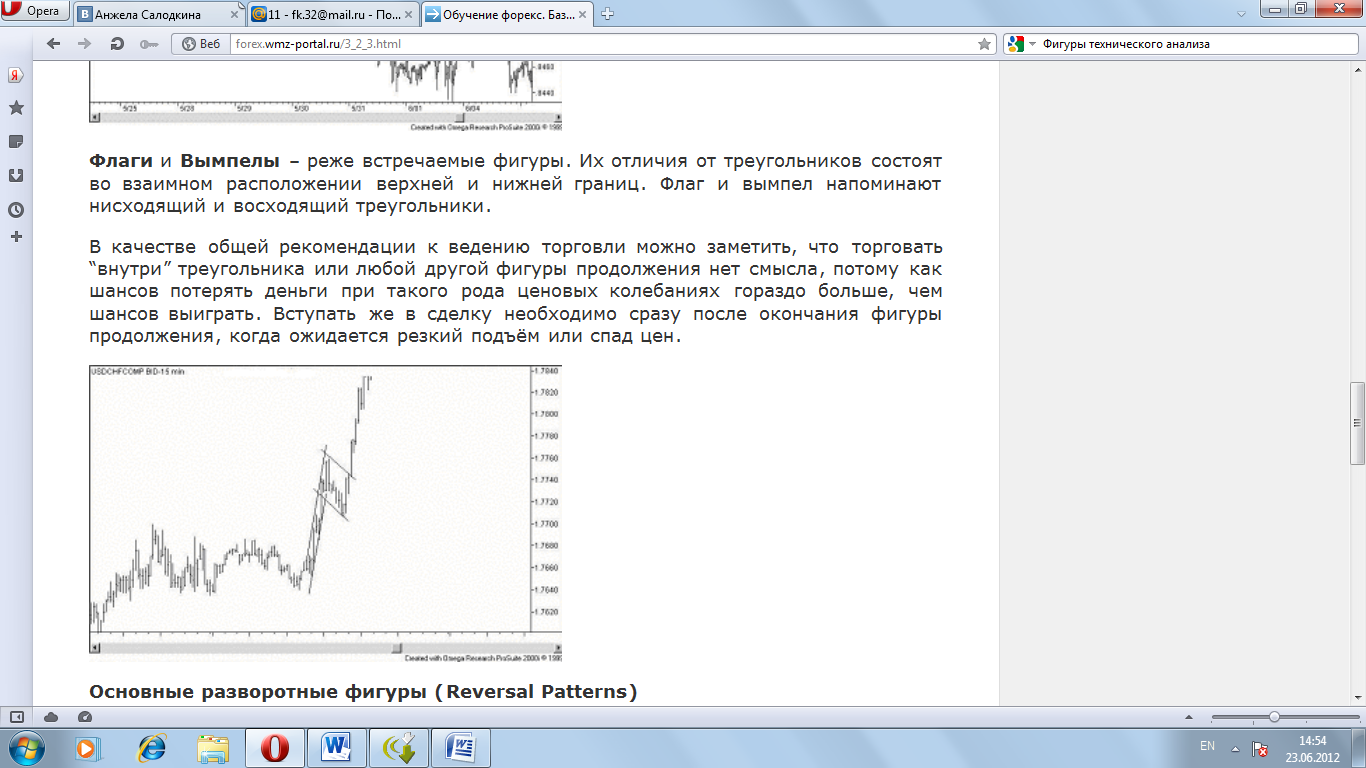Open the download manager green arrow taskbar icon
The height and width of the screenshot is (768, 1366).
398,747
